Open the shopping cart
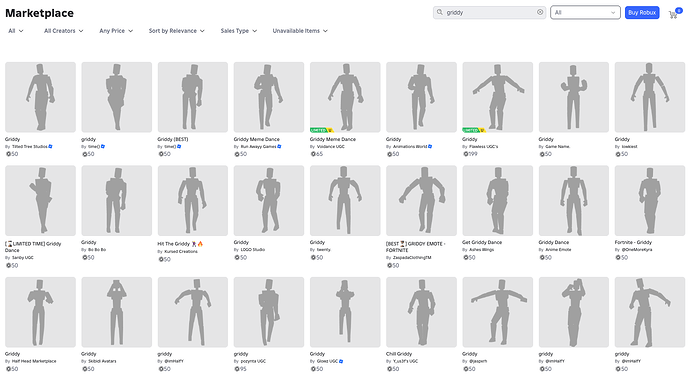Viewport: 690px width, 377px height. pyautogui.click(x=673, y=14)
